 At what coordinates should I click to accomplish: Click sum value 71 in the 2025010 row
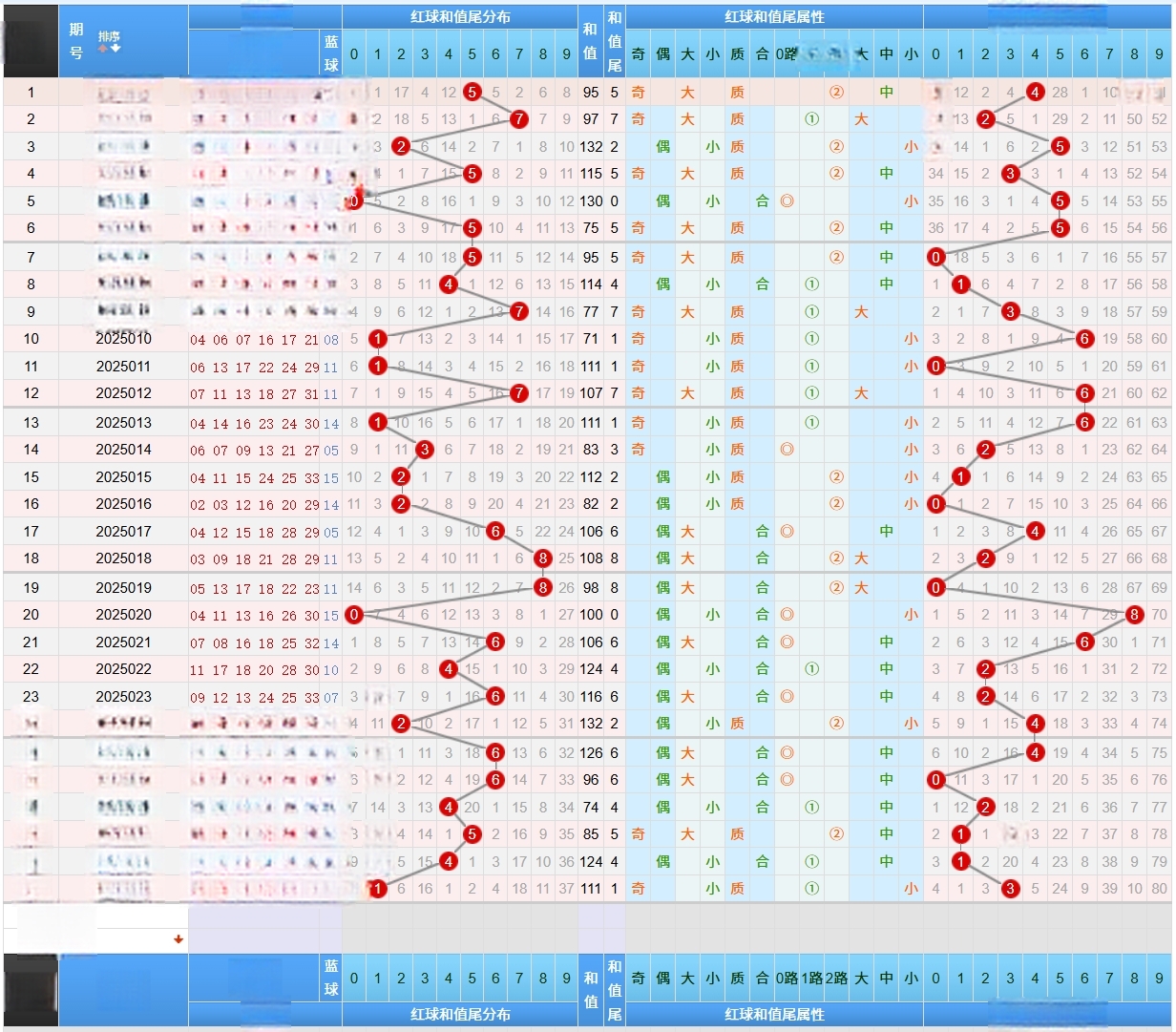tap(591, 339)
